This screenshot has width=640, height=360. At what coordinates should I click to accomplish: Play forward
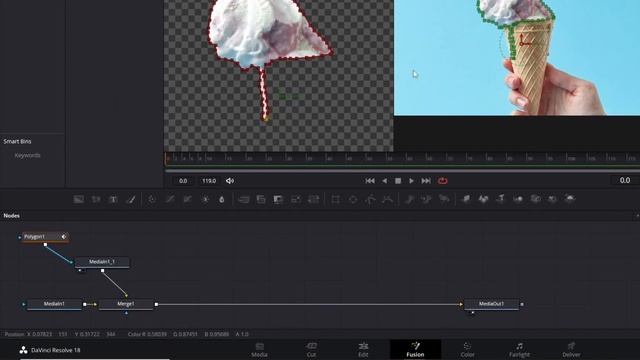click(x=411, y=181)
